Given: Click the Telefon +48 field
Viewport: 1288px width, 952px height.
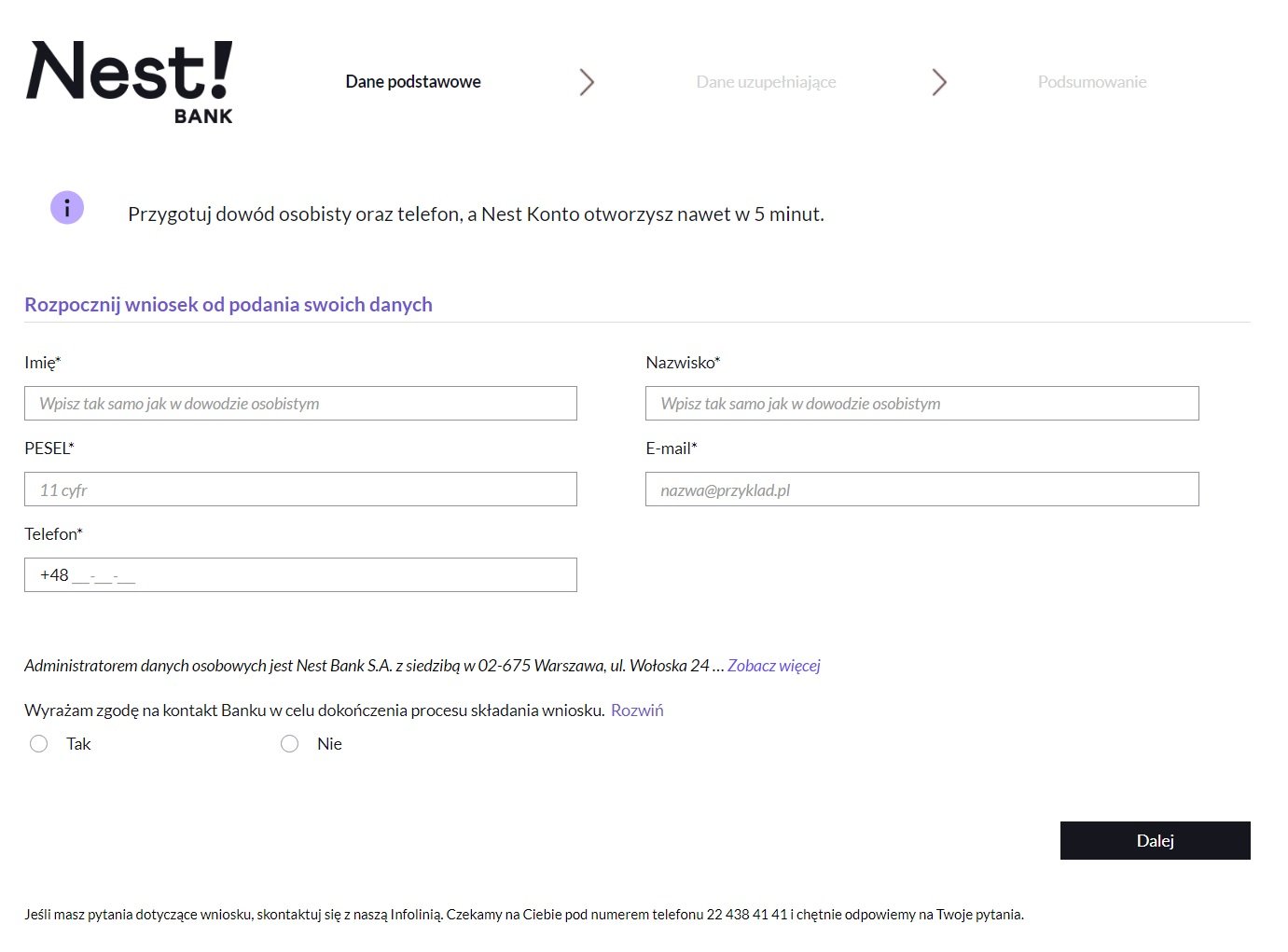Looking at the screenshot, I should click(300, 575).
